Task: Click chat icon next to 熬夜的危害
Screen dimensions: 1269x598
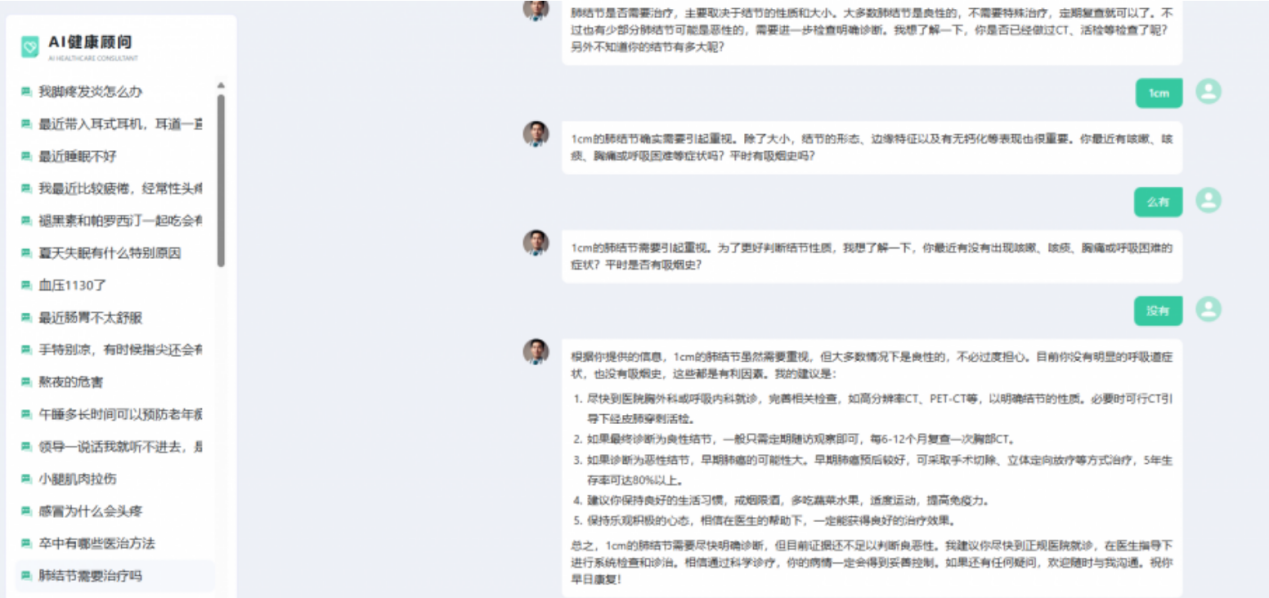Action: [x=26, y=382]
